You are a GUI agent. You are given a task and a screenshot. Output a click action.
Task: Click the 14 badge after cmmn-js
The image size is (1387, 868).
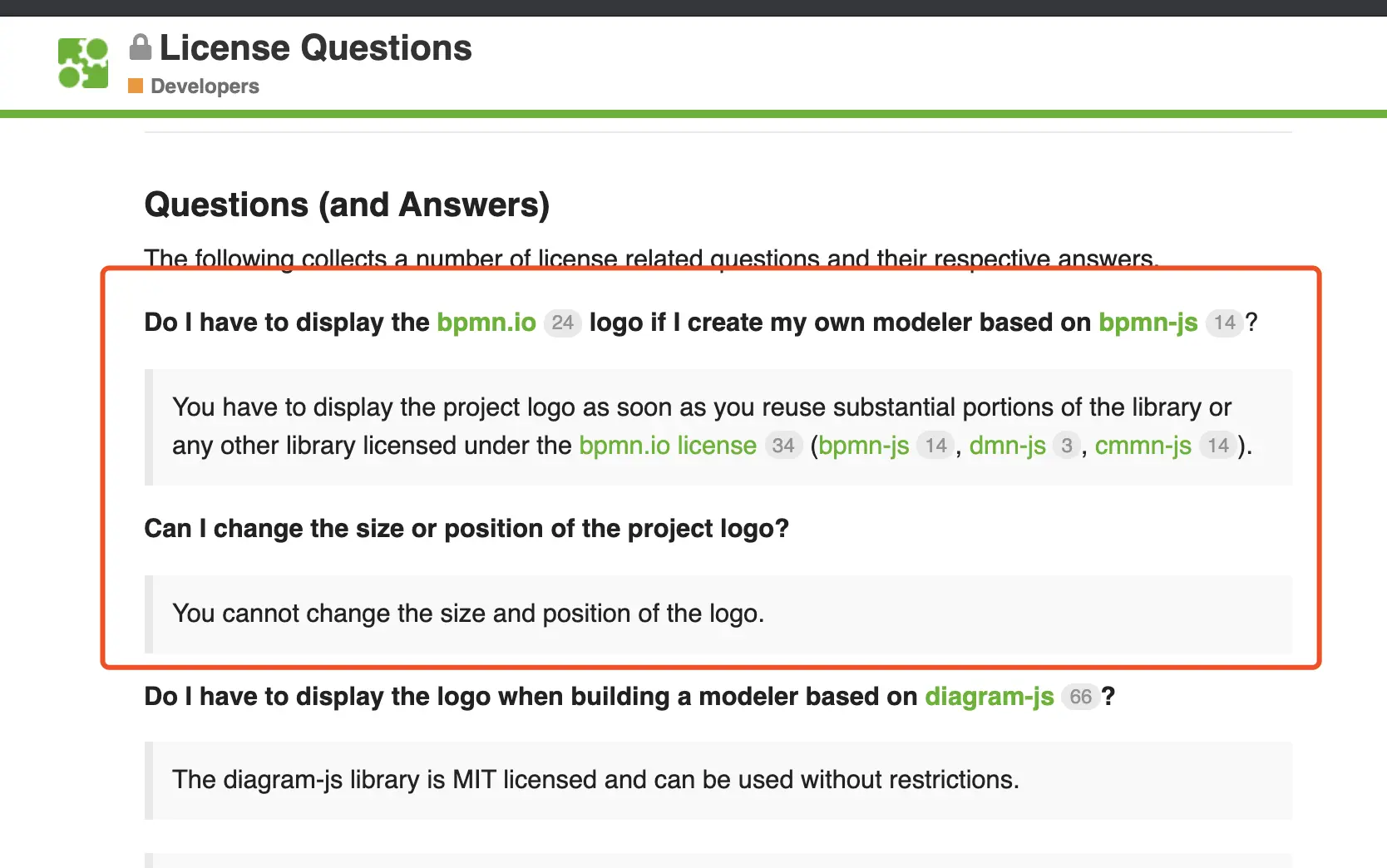[x=1218, y=446]
